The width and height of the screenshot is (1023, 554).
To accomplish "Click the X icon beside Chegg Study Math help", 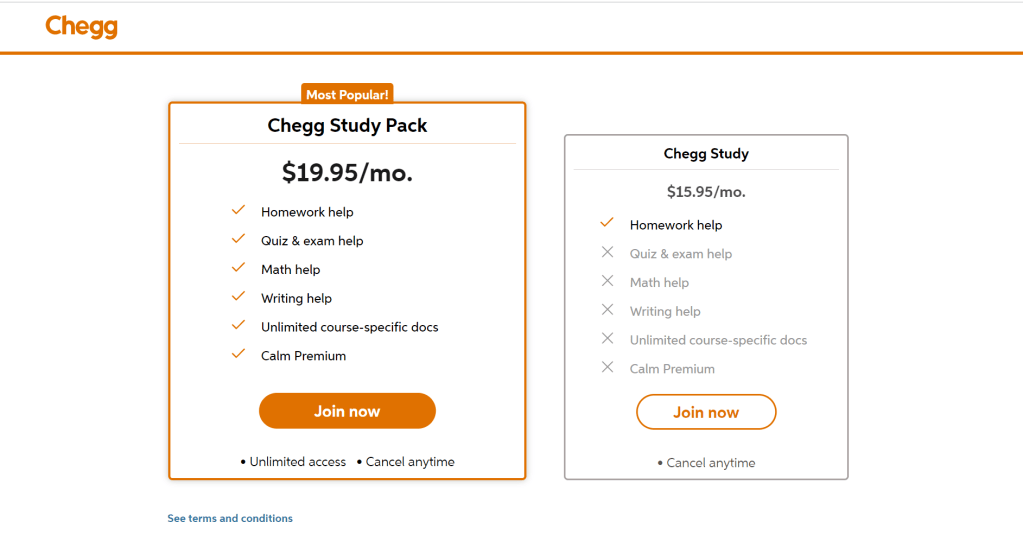I will point(607,281).
